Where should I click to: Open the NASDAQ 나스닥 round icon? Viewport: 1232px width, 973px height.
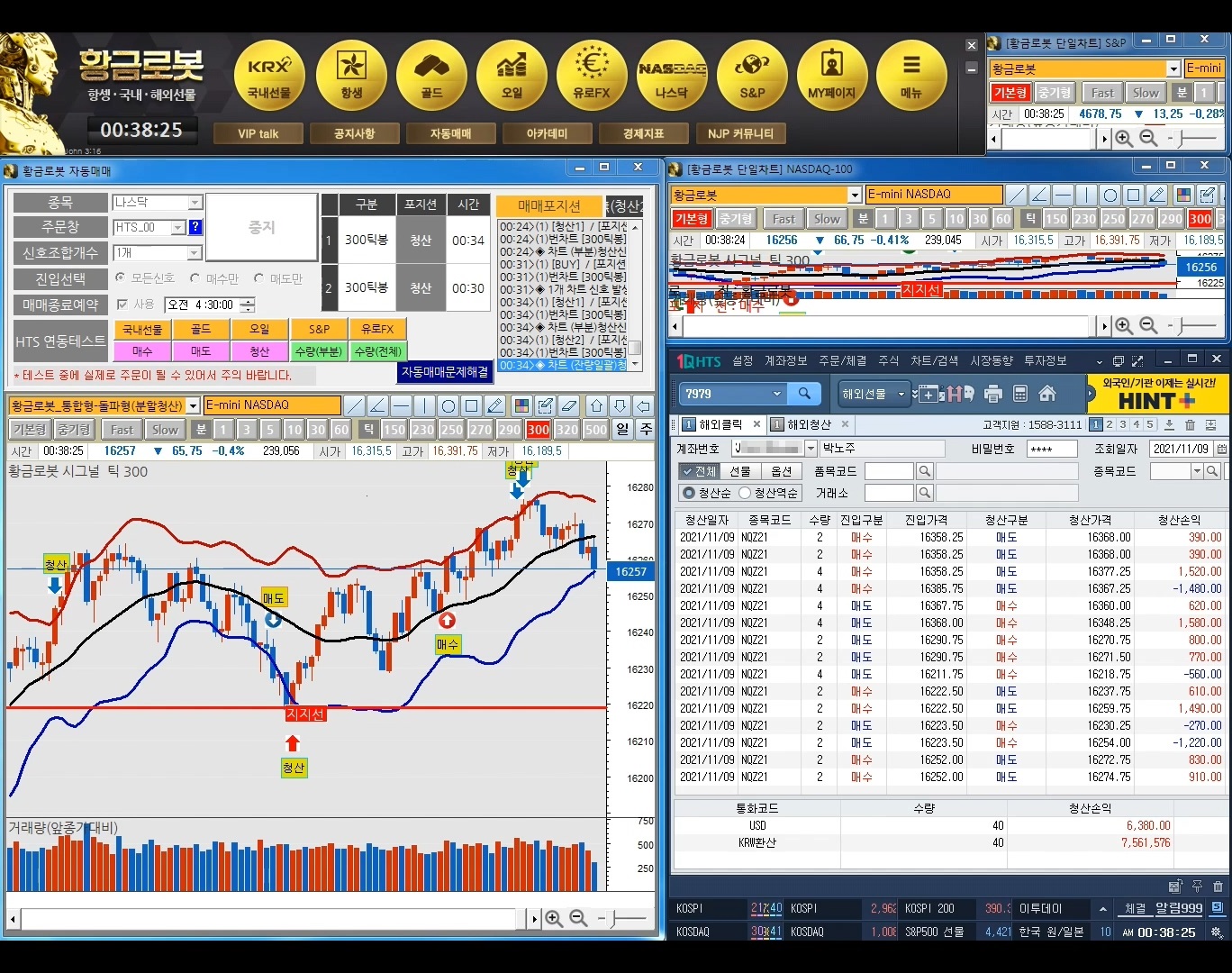(x=672, y=77)
